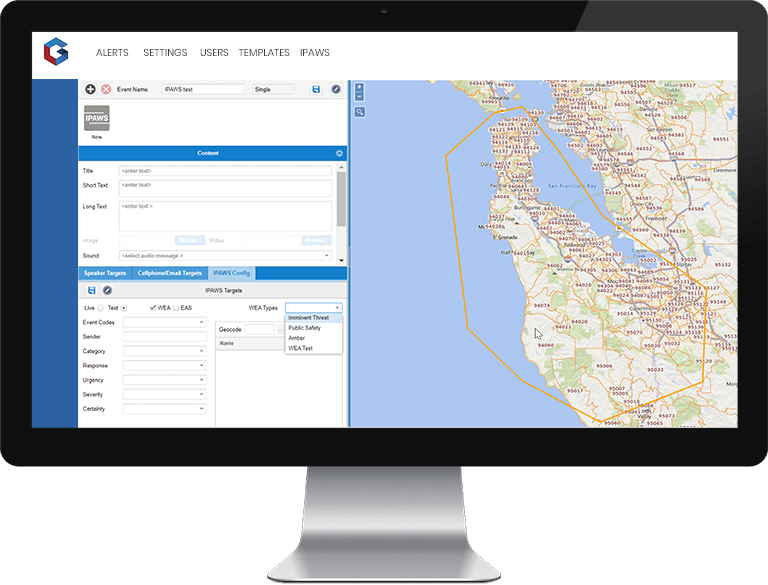Click the Content panel scrollbar thumb

pos(341,199)
